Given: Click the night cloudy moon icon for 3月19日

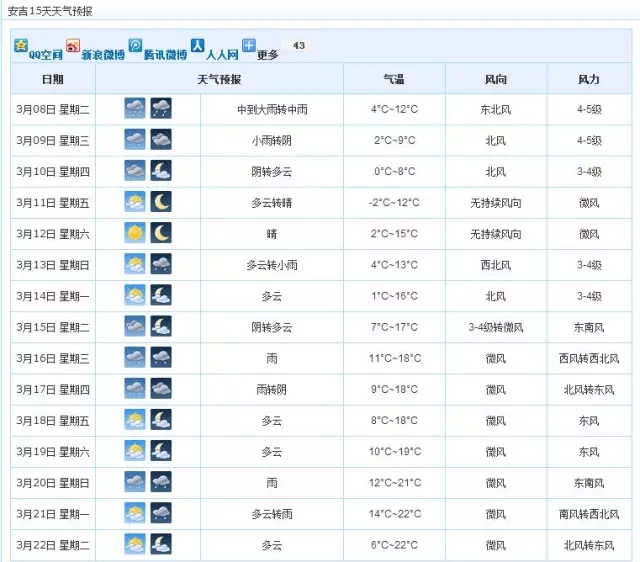Looking at the screenshot, I should 161,451.
